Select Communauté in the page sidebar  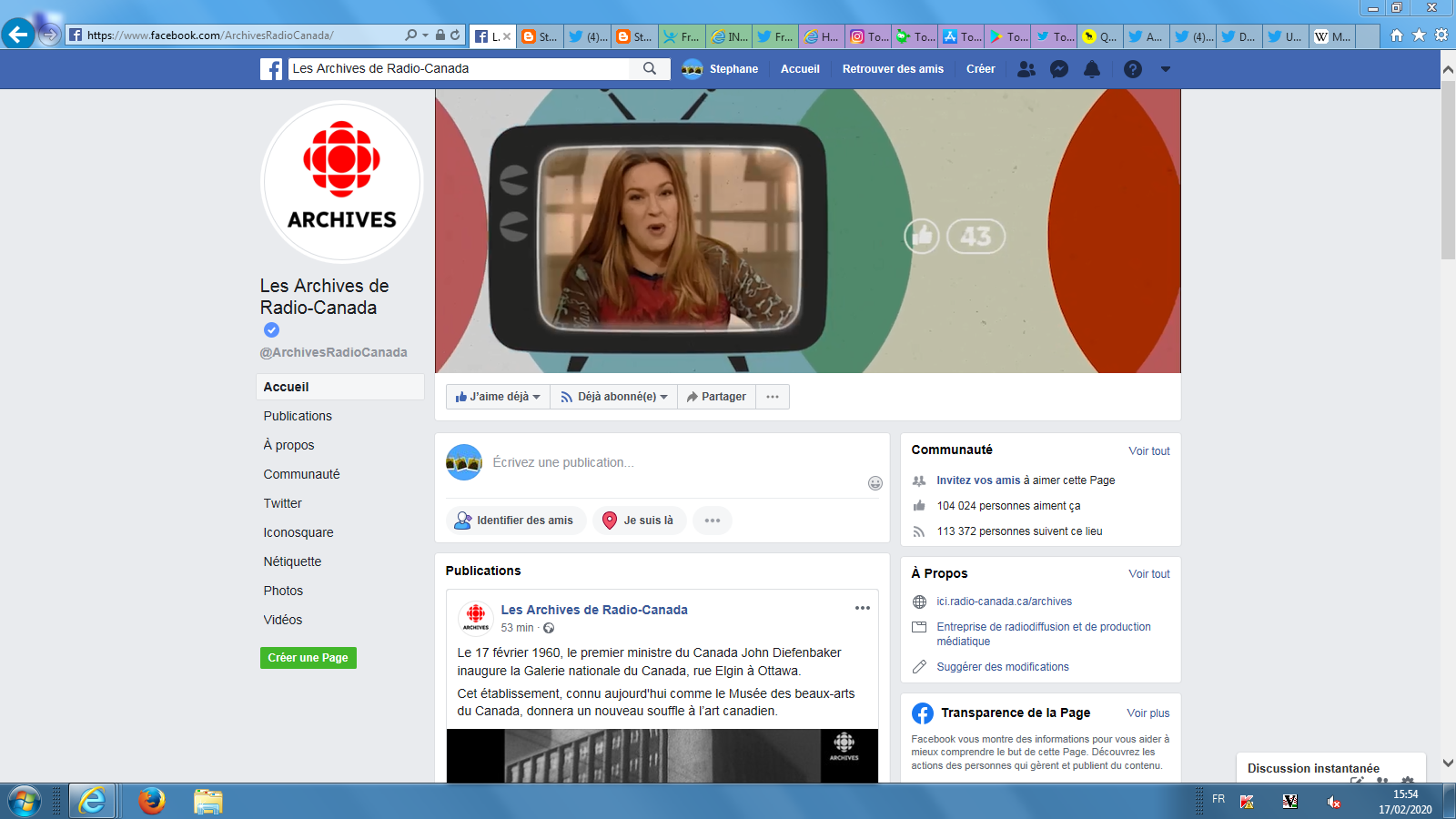point(301,474)
